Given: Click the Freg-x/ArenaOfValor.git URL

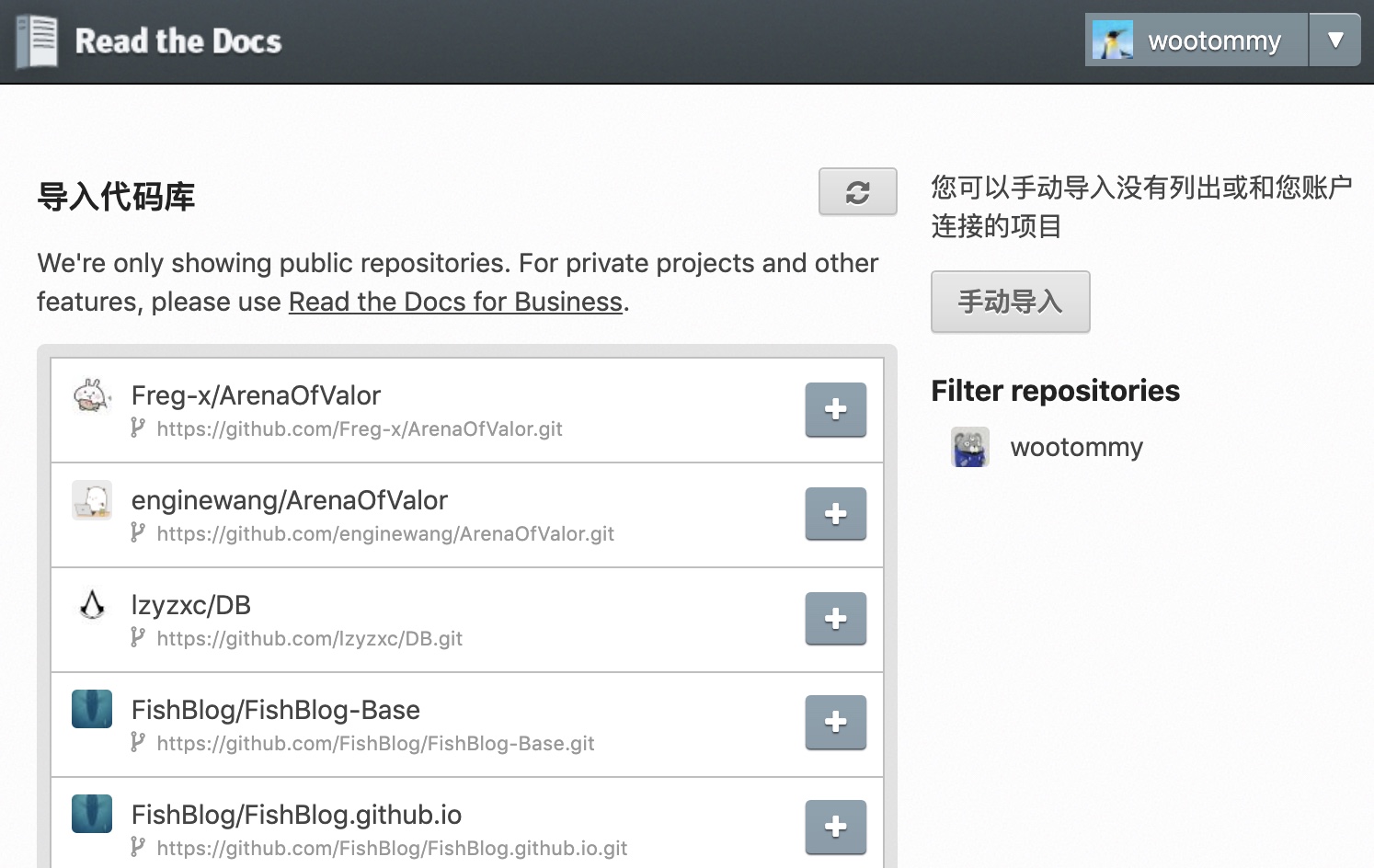Looking at the screenshot, I should (360, 428).
